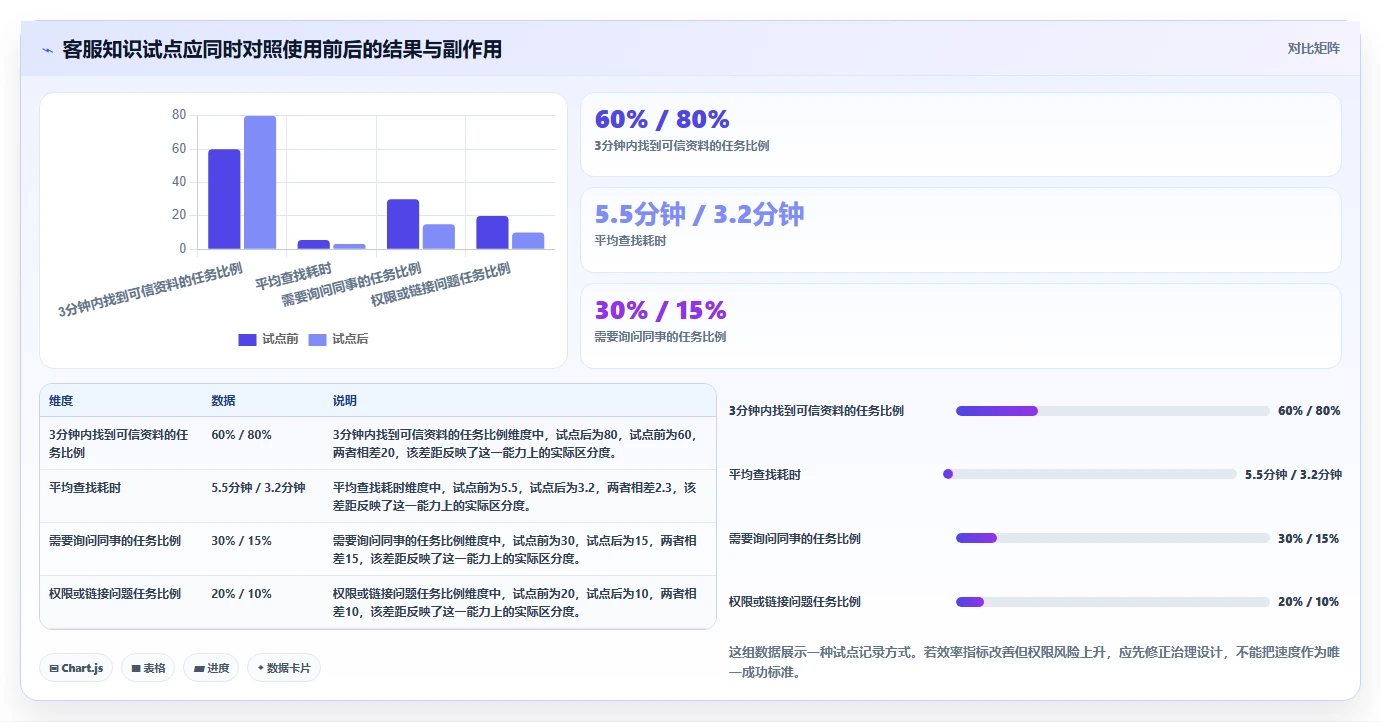Click the Chart.js chip icon
The width and height of the screenshot is (1381, 722).
point(53,668)
